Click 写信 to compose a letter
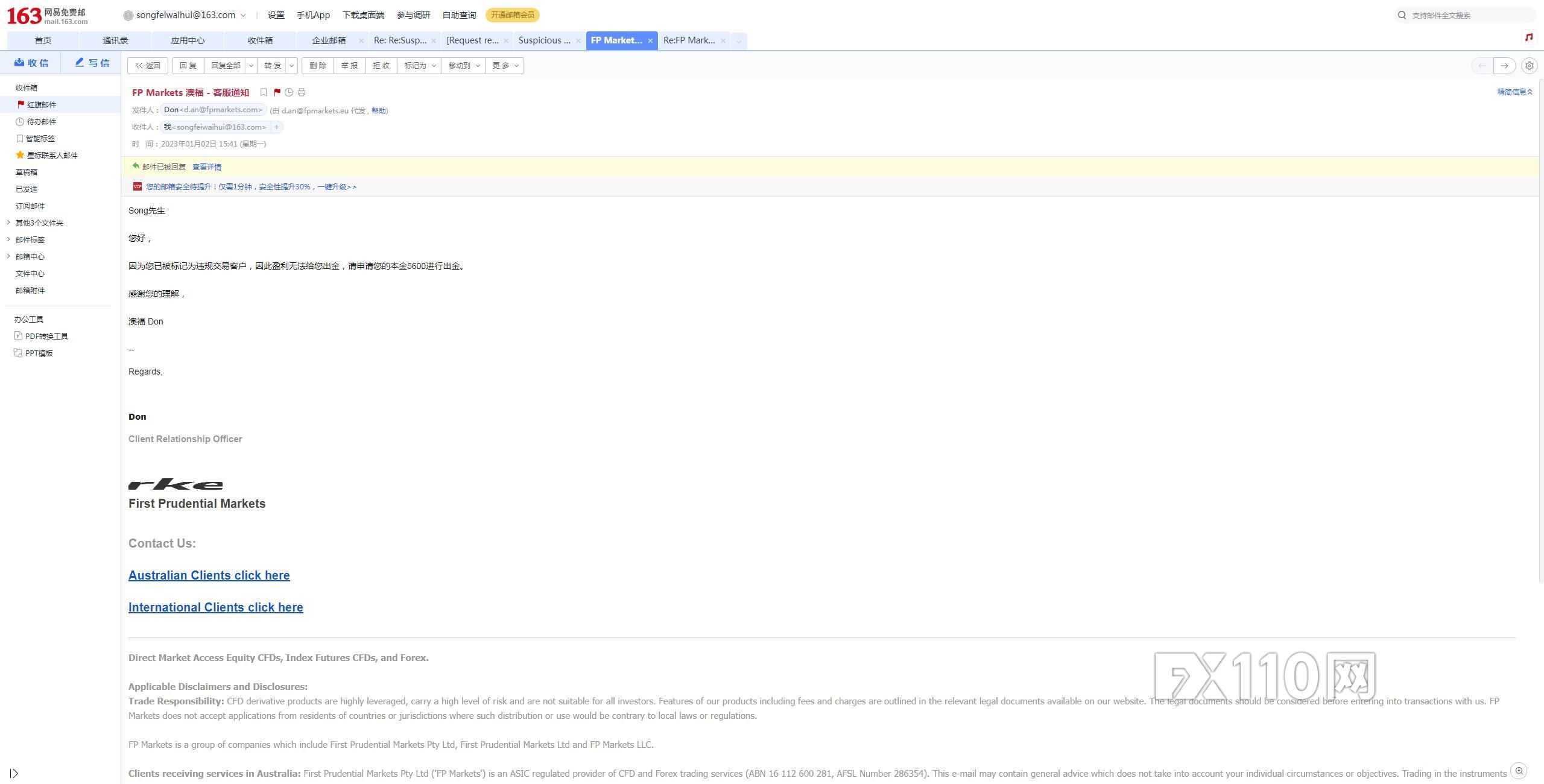Image resolution: width=1544 pixels, height=784 pixels. pos(92,63)
